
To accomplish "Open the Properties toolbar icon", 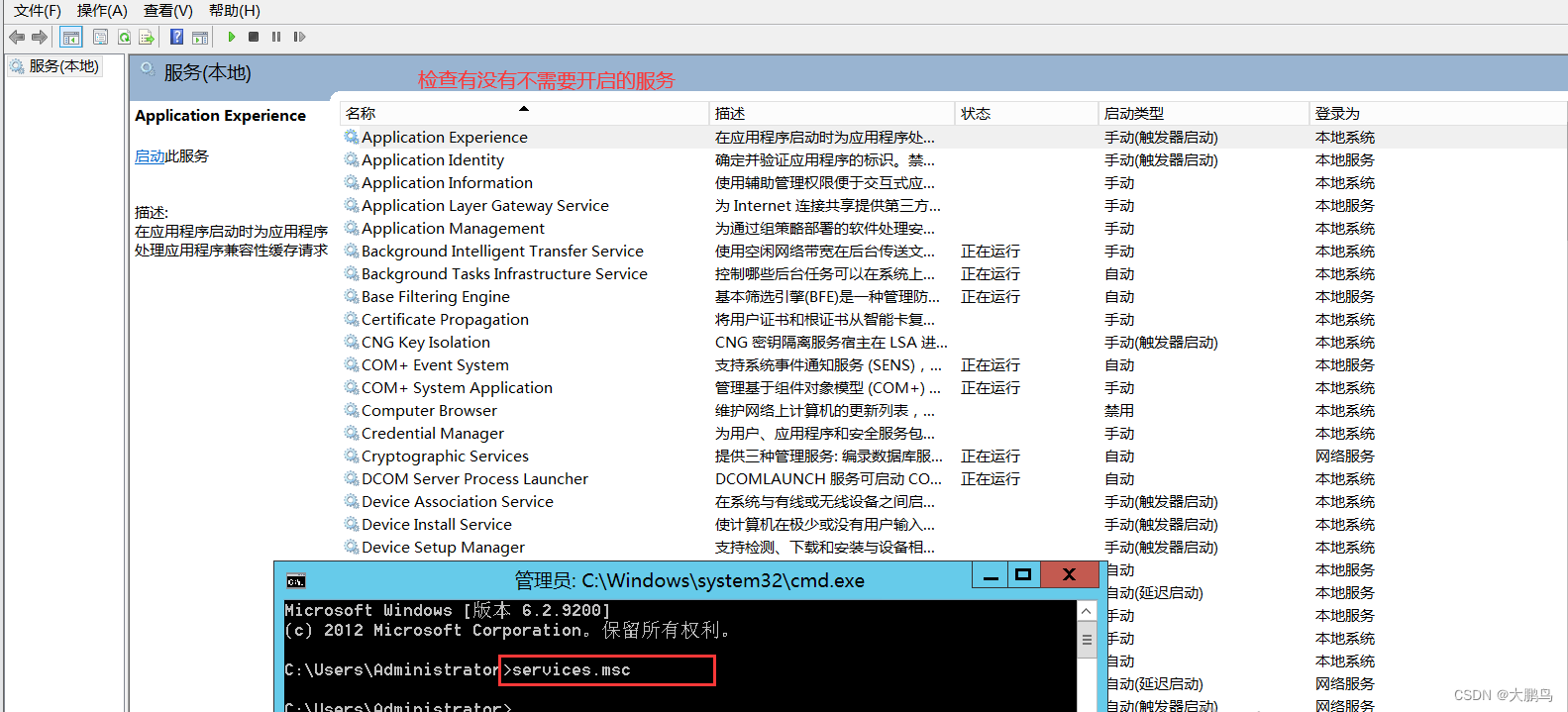I will 100,37.
